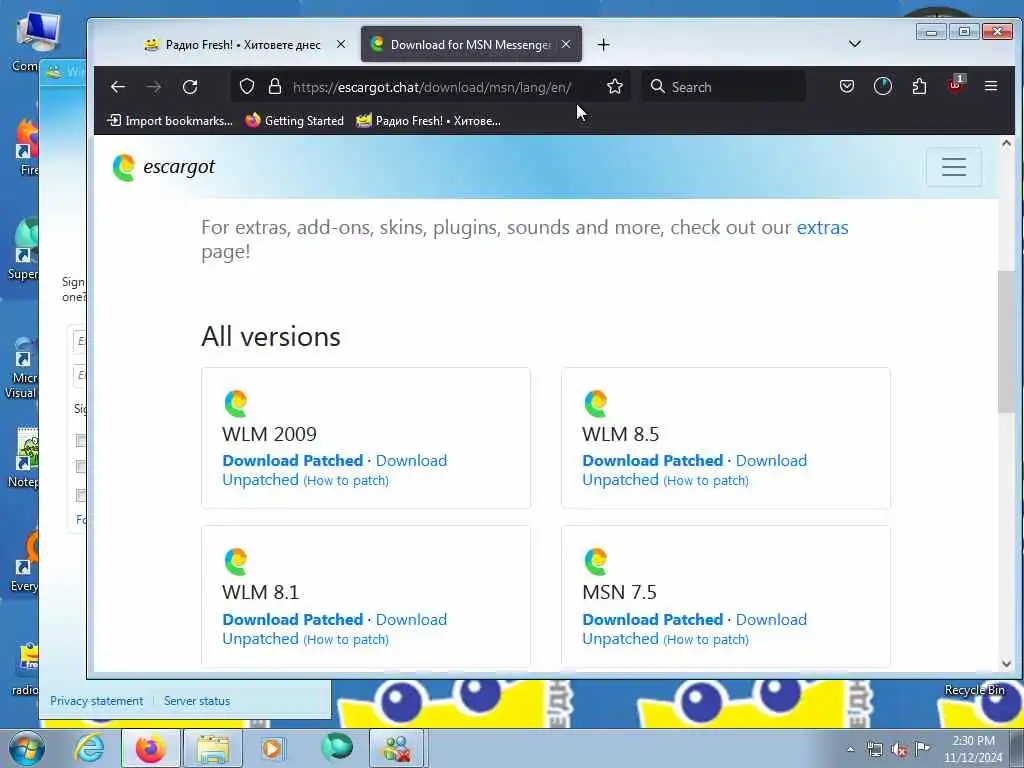
Task: Click the network tray icon
Action: [874, 750]
